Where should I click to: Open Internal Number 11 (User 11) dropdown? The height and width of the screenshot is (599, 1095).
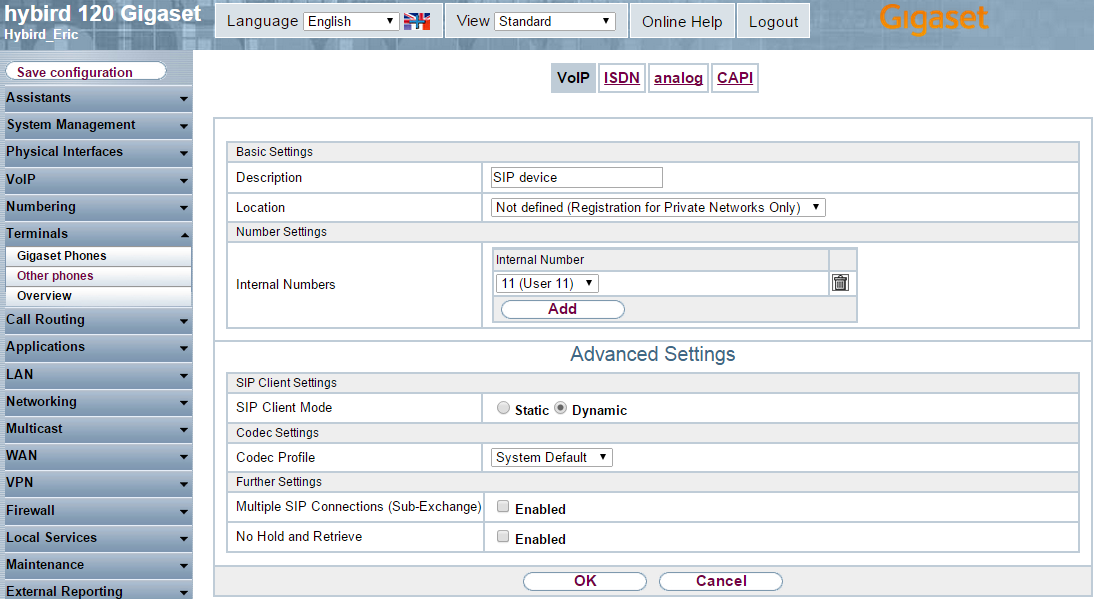[548, 283]
